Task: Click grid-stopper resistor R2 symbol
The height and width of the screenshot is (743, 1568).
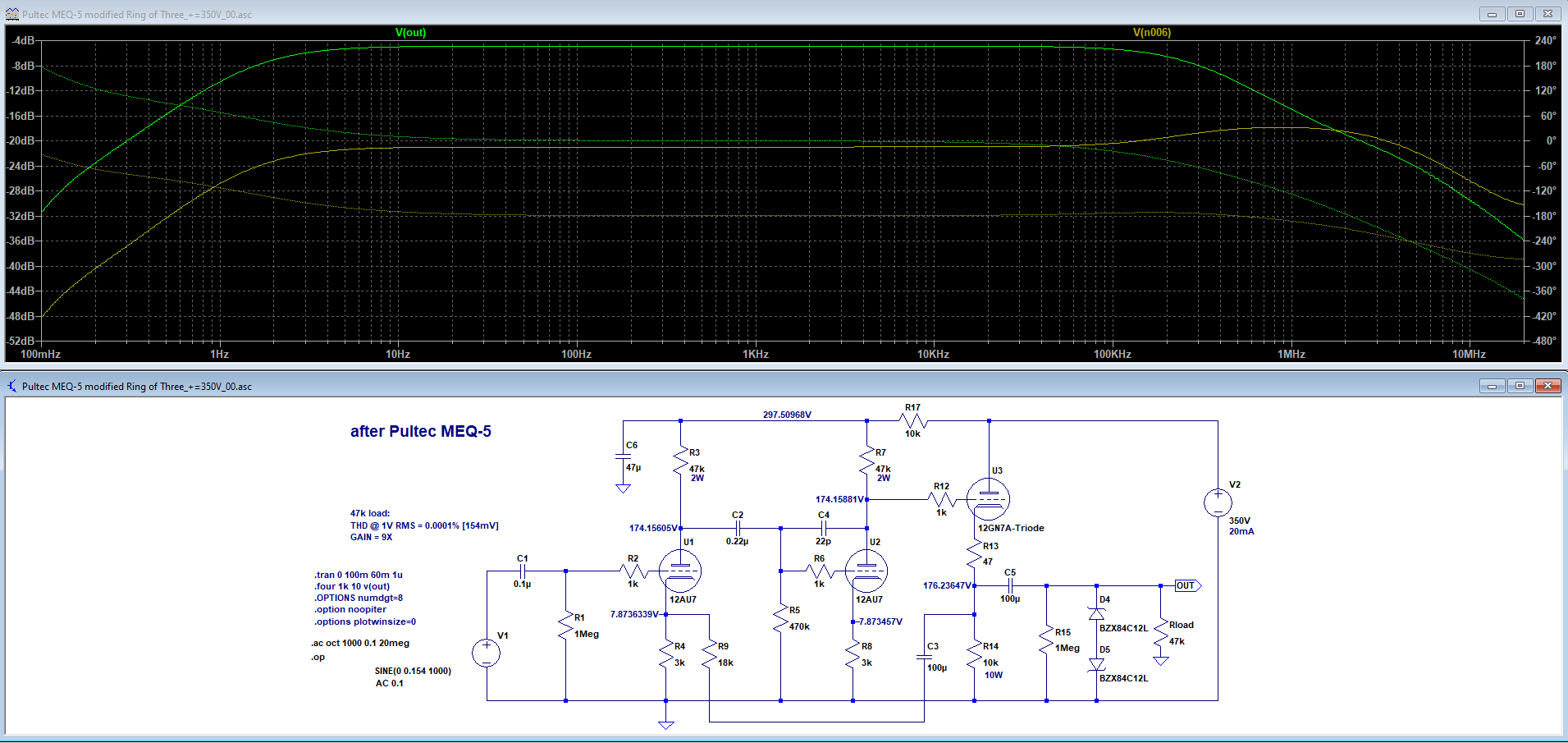Action: pos(633,571)
